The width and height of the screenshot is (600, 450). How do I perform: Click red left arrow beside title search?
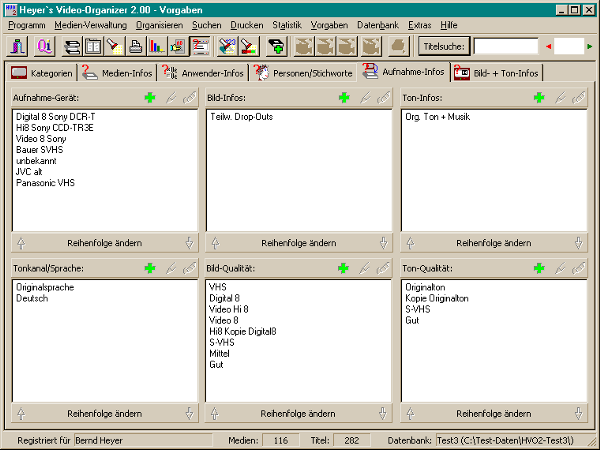coord(546,46)
